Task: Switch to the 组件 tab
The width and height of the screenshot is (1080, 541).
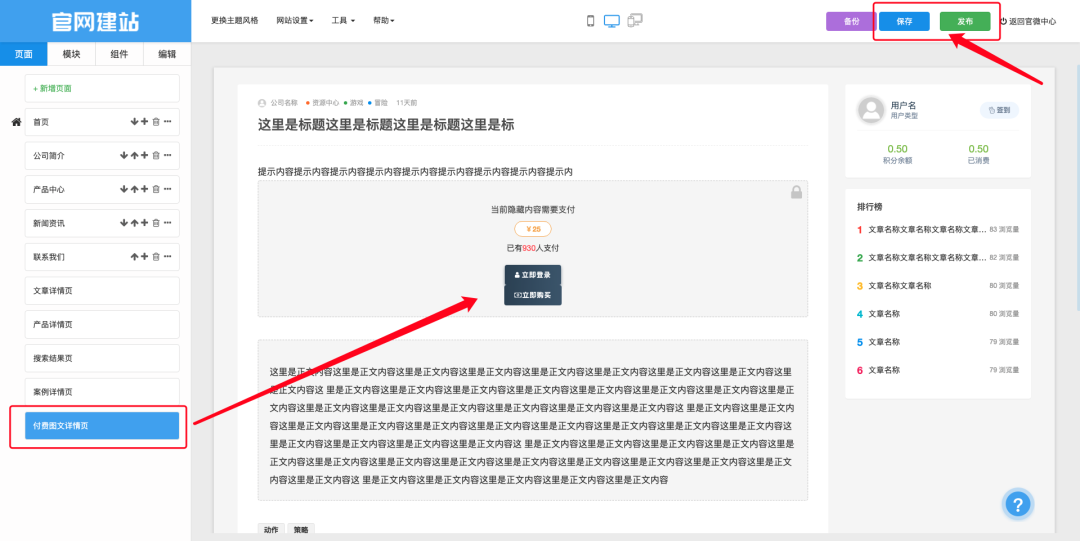Action: coord(119,54)
